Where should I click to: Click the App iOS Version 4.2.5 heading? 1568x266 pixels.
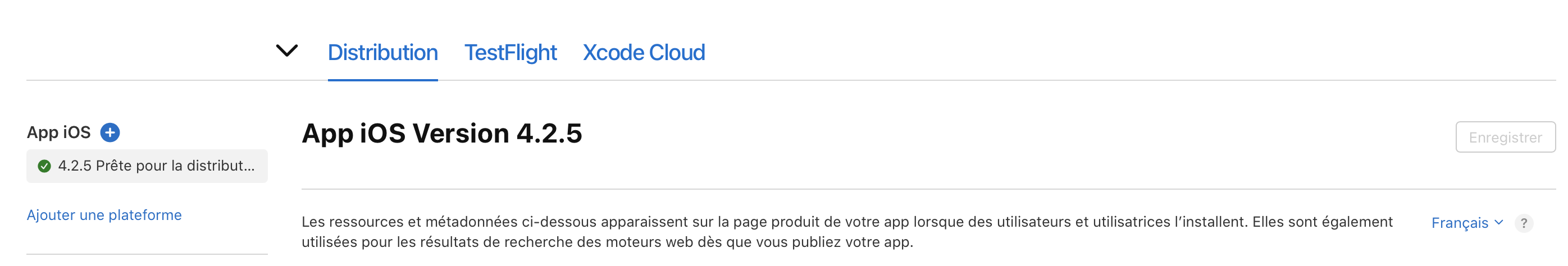(x=441, y=134)
